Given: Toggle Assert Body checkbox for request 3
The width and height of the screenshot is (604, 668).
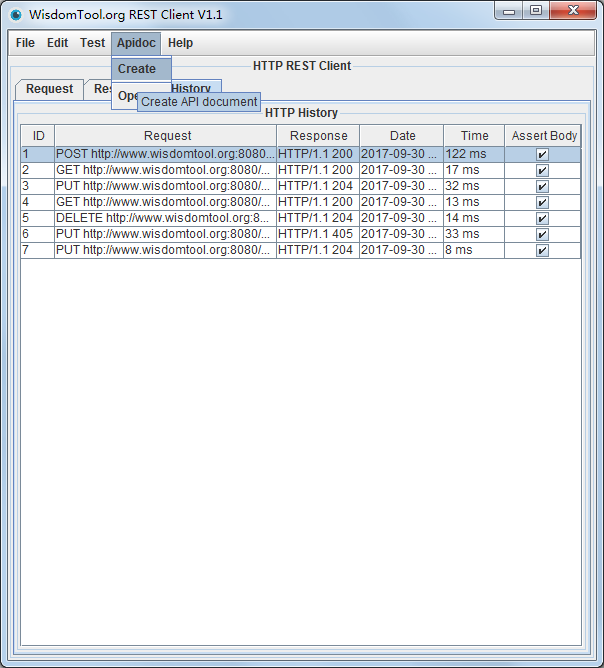Looking at the screenshot, I should [542, 186].
